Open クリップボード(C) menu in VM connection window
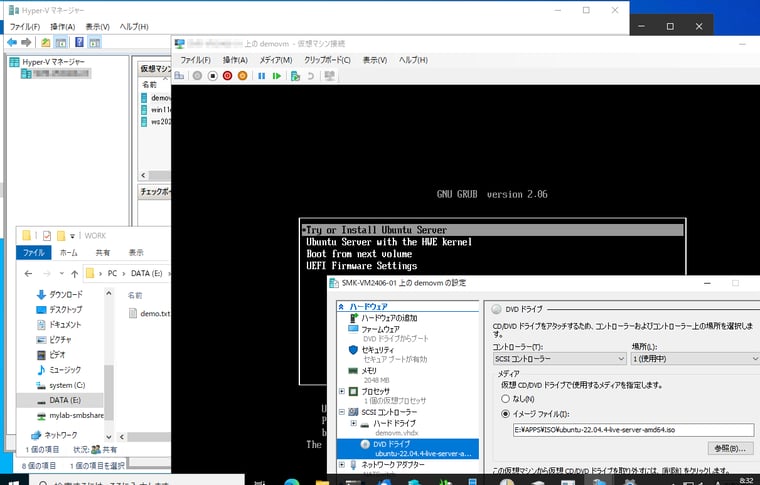 [327, 60]
